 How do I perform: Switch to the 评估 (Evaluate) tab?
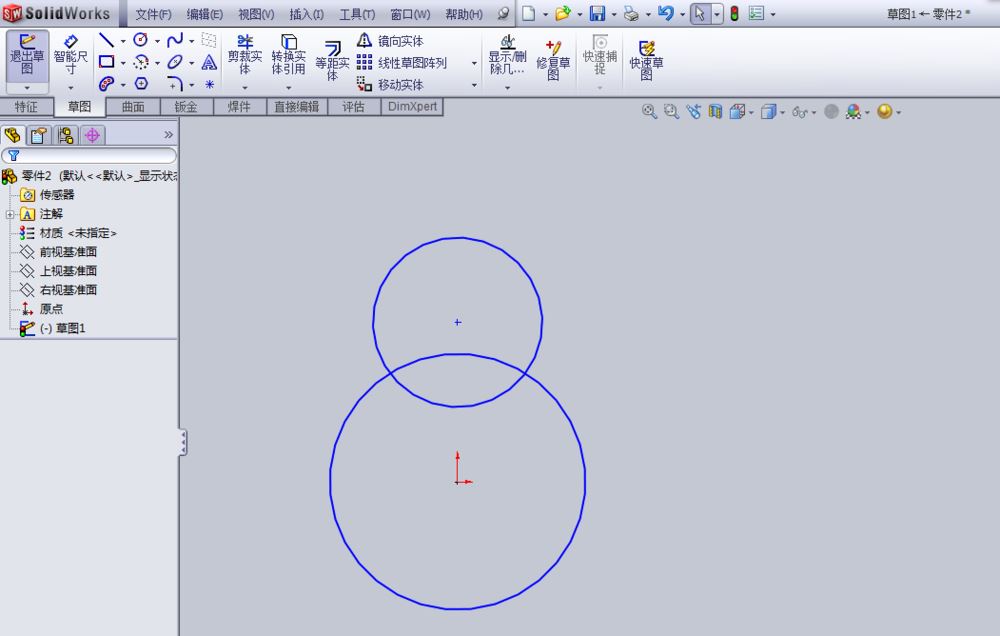pos(353,107)
